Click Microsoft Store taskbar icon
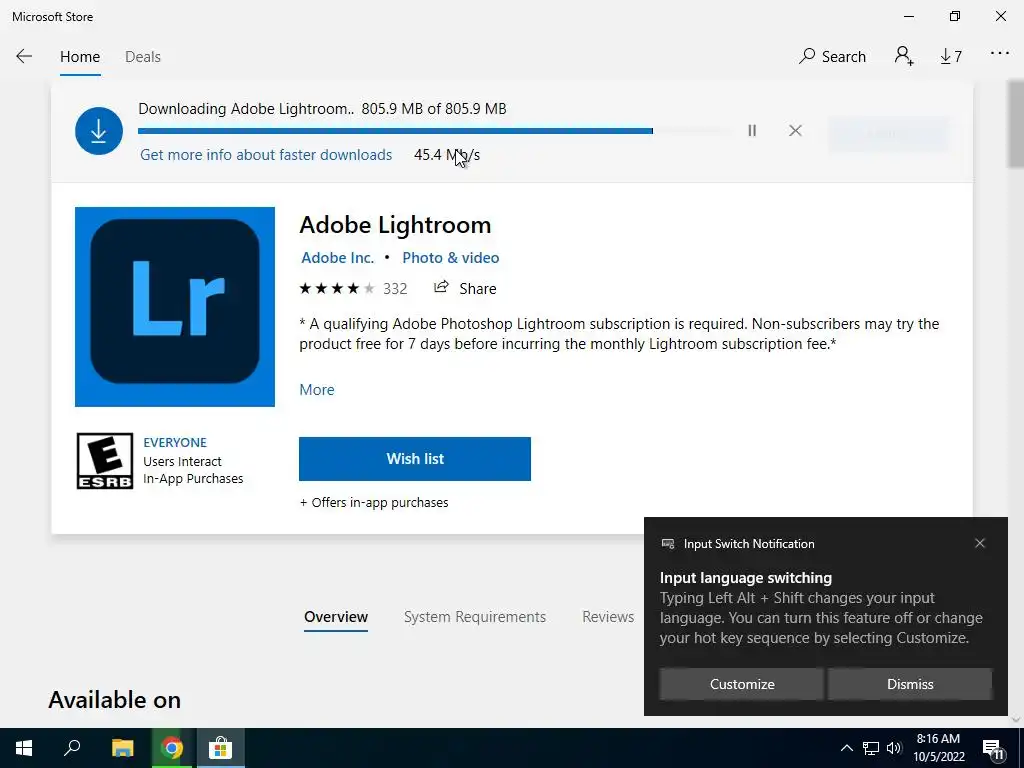 pyautogui.click(x=221, y=748)
